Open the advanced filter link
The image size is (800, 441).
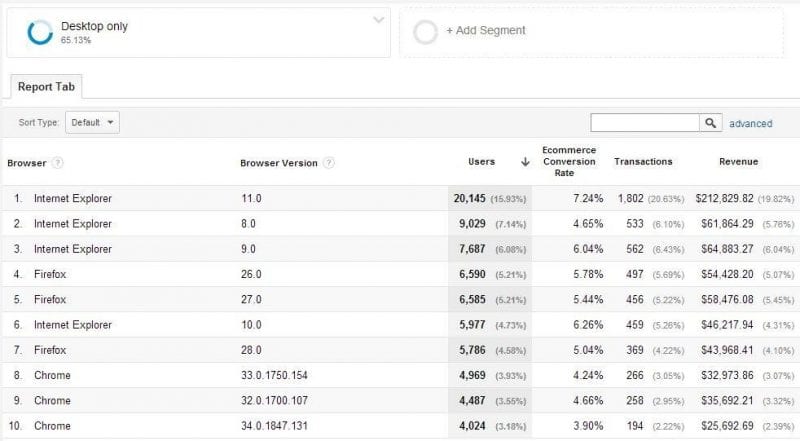click(750, 124)
